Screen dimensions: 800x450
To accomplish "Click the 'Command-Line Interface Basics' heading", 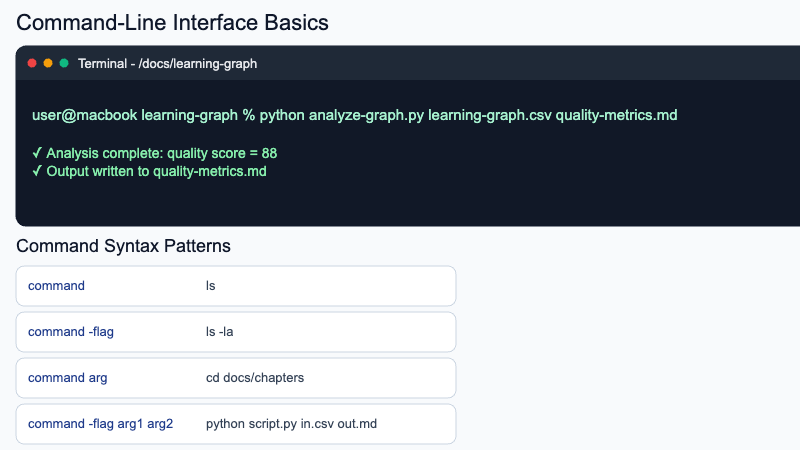I will 172,22.
